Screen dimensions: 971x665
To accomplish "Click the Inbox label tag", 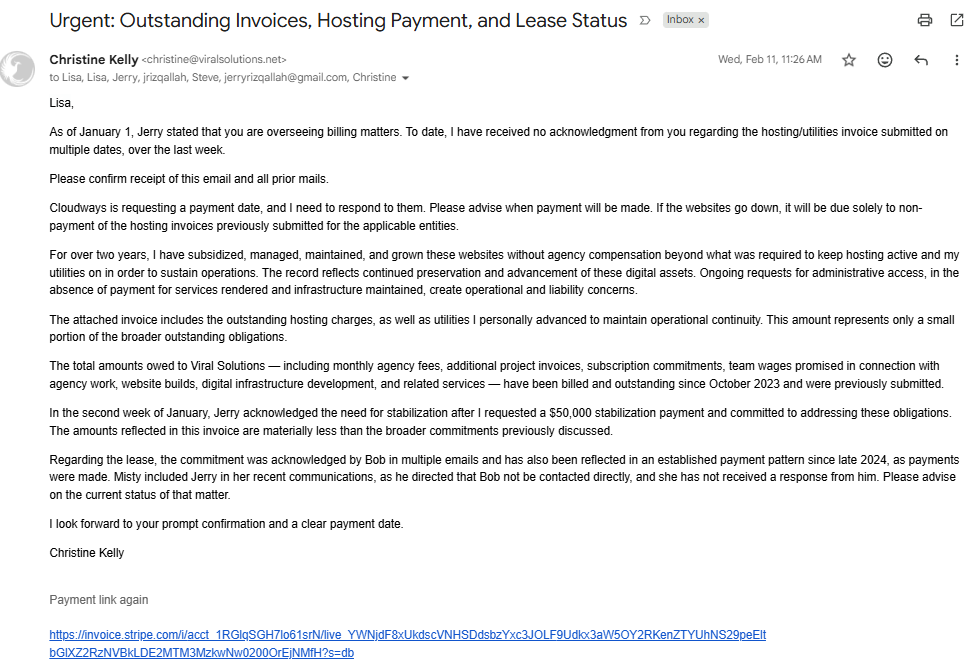I will click(680, 20).
